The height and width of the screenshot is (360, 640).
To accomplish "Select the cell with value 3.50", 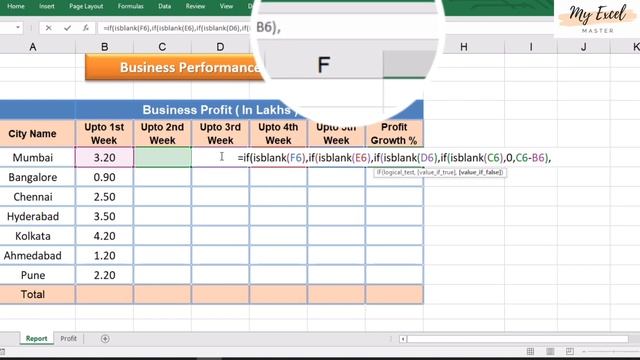I will [x=104, y=216].
